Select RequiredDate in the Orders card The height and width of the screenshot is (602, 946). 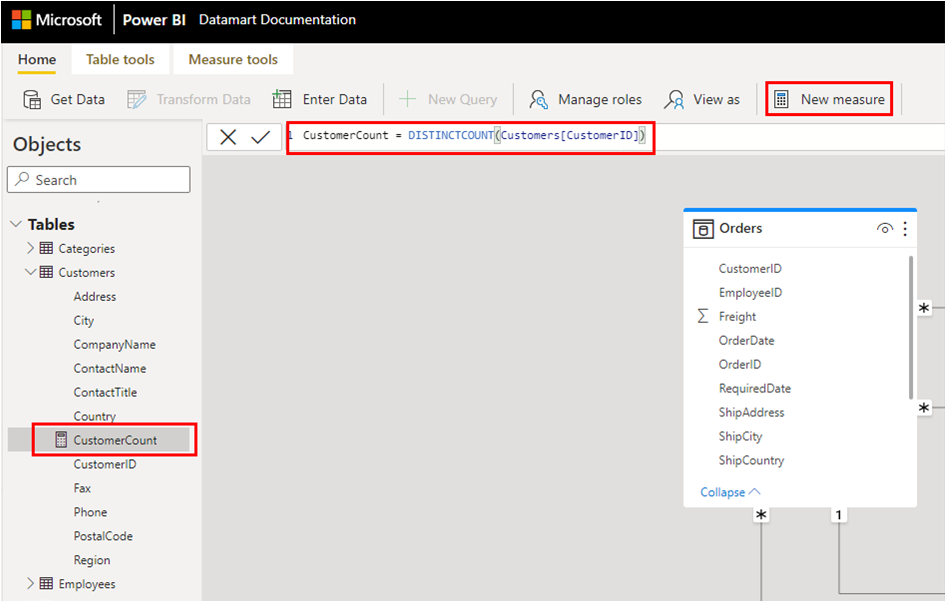coord(755,388)
